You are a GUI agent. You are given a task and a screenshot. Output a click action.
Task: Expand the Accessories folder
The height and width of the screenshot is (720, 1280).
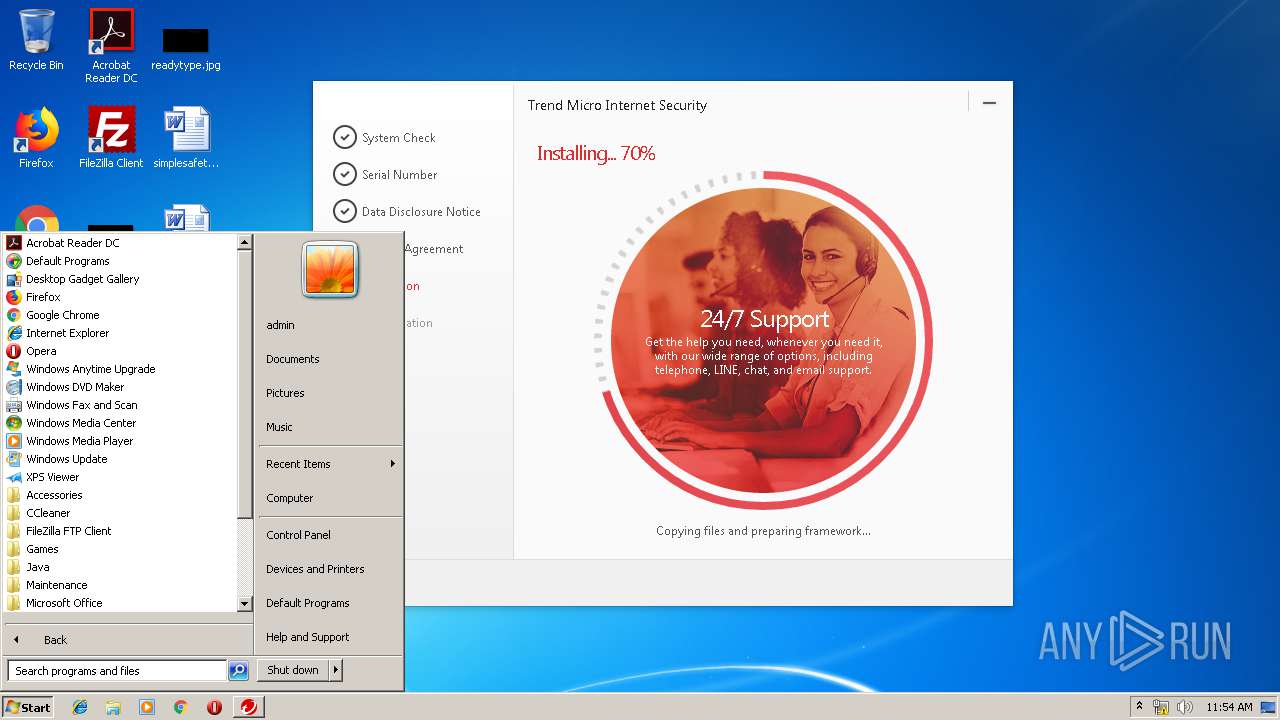tap(121, 495)
